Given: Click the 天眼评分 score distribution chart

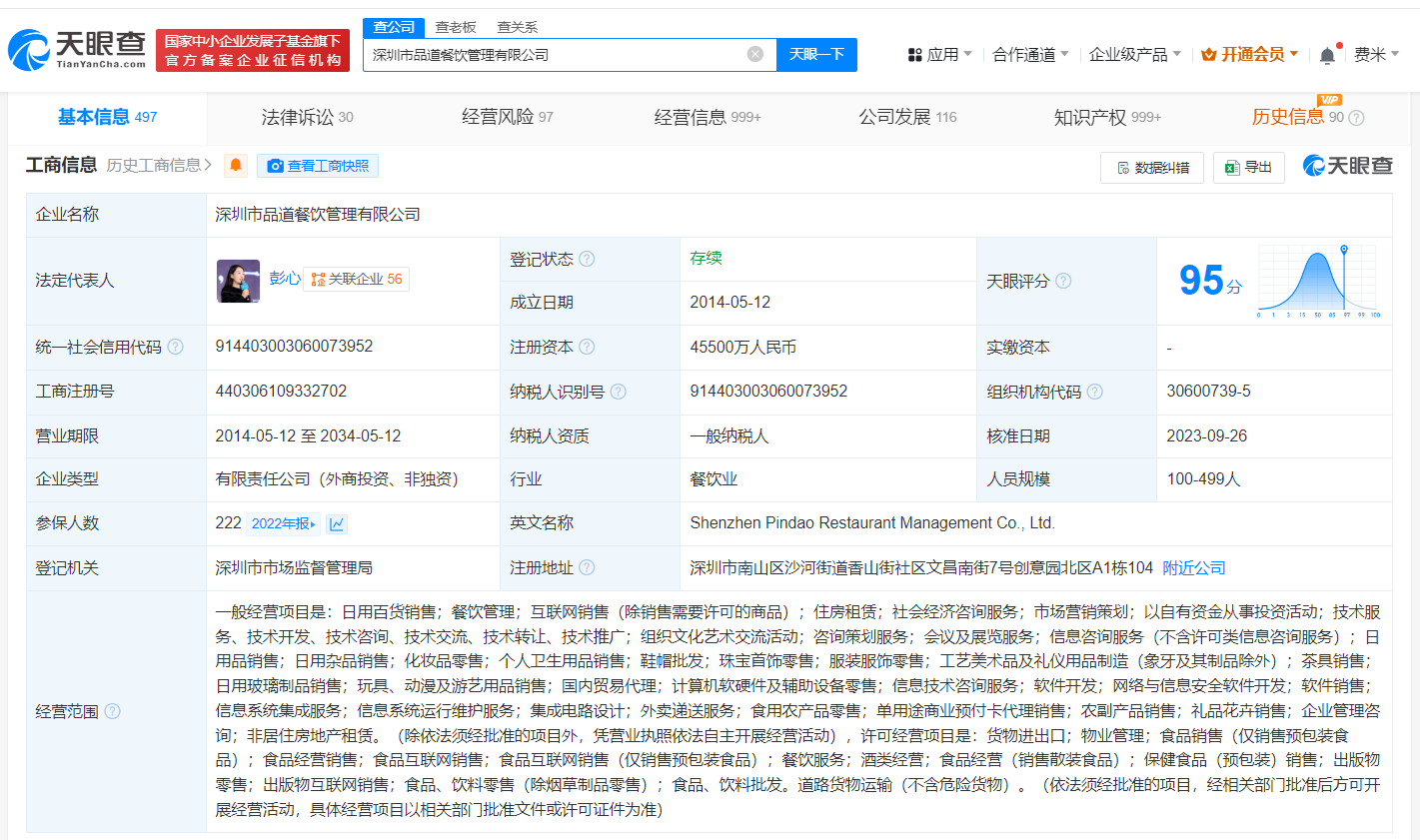Looking at the screenshot, I should tap(1319, 281).
